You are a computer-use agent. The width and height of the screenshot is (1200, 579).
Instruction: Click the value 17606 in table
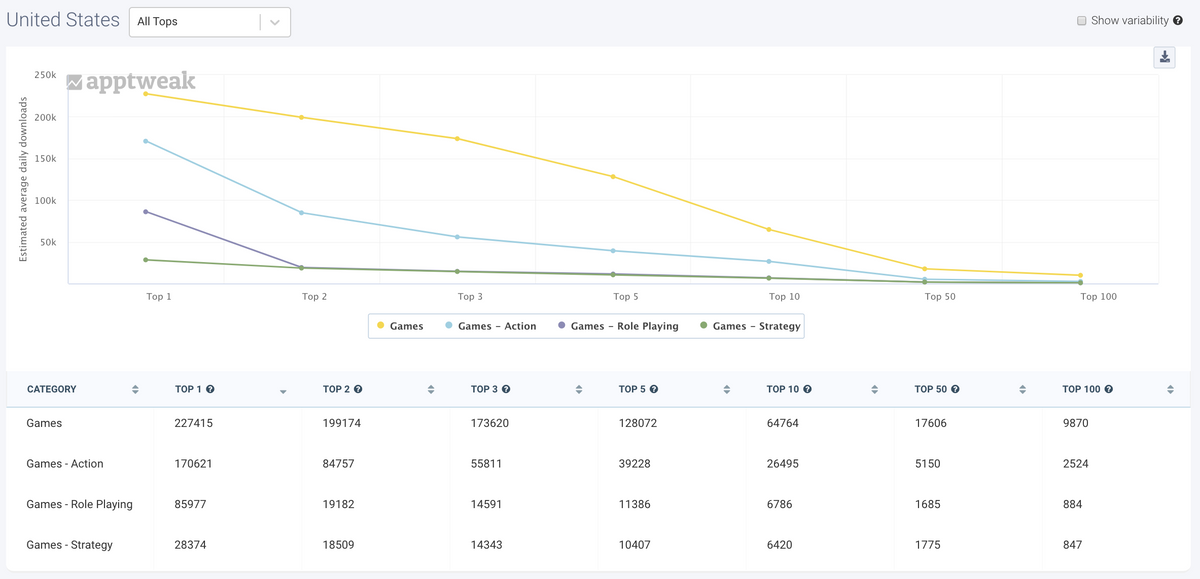(x=931, y=423)
